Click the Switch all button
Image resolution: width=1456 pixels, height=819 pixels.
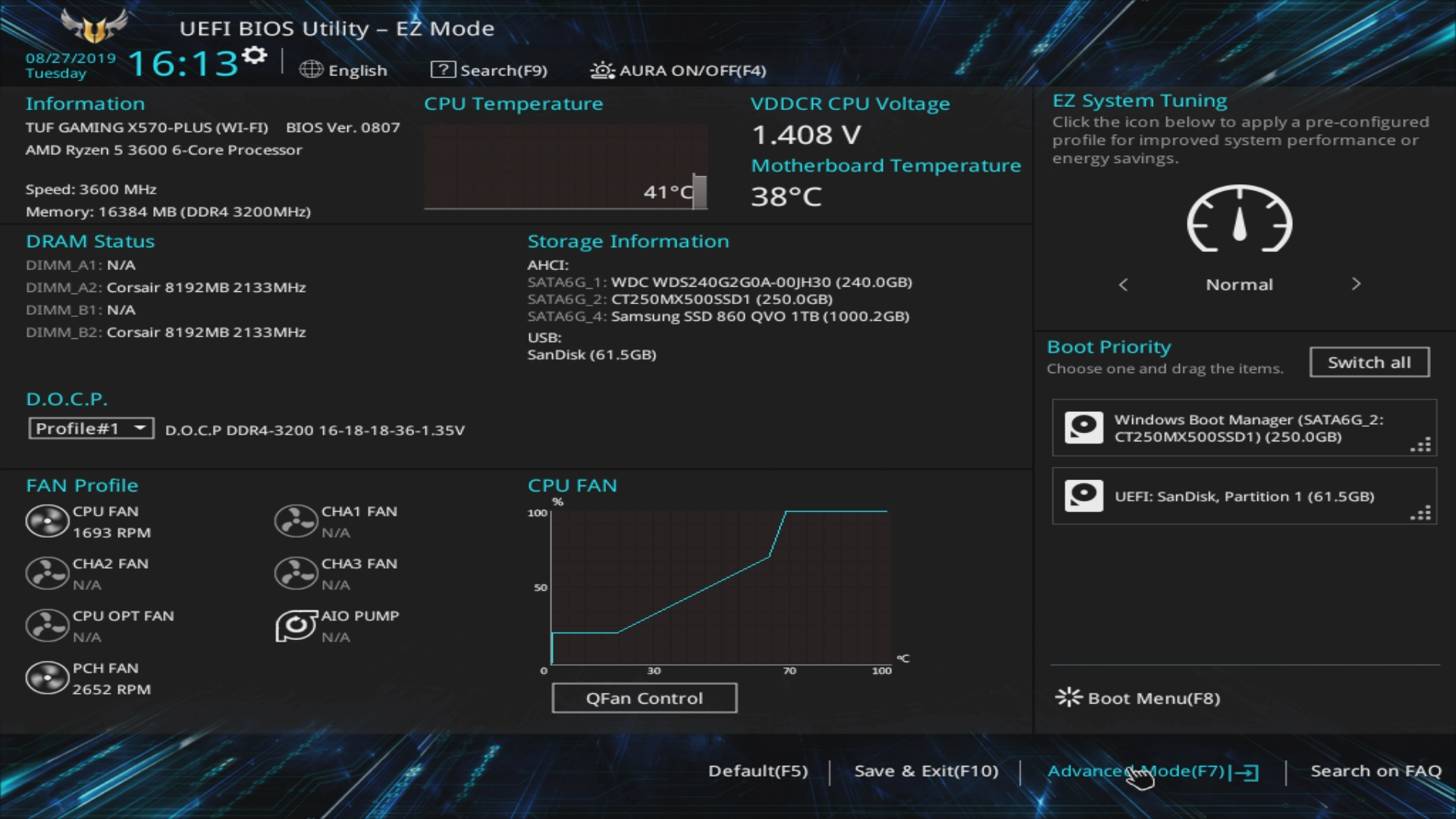click(x=1370, y=362)
